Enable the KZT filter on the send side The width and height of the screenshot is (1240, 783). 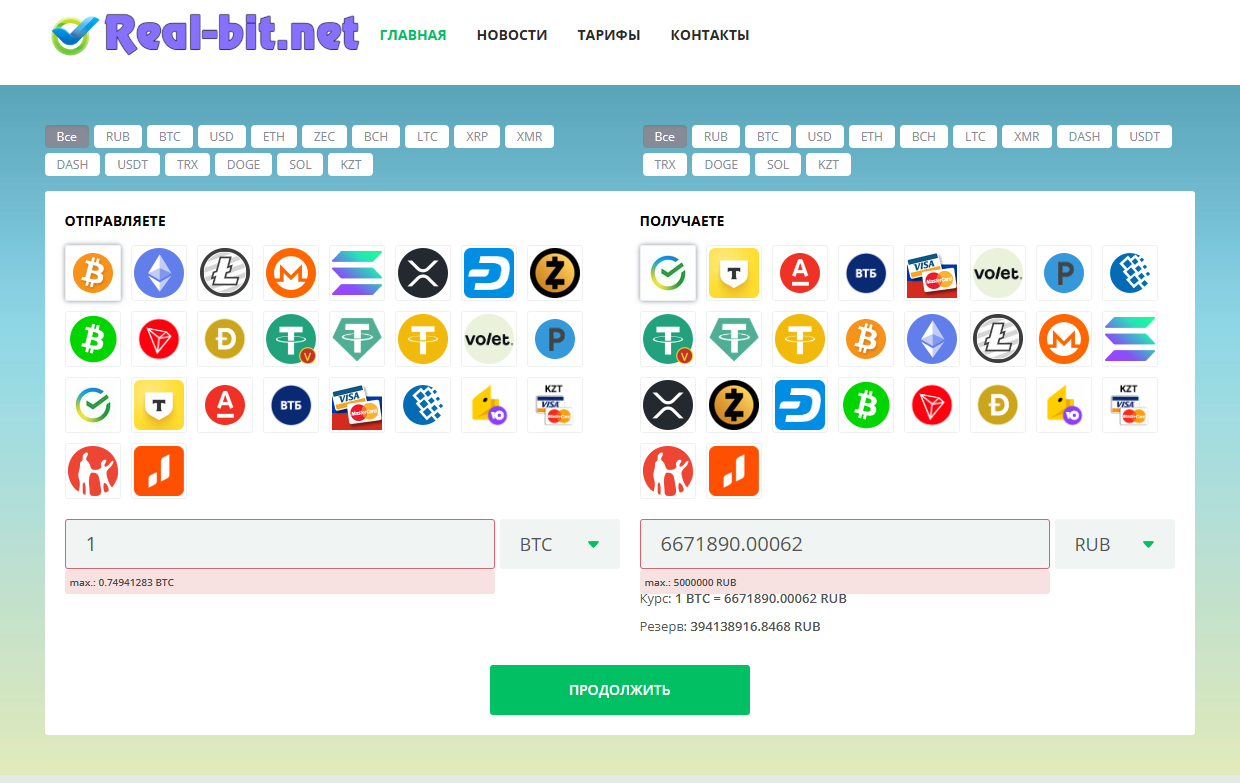(x=351, y=165)
